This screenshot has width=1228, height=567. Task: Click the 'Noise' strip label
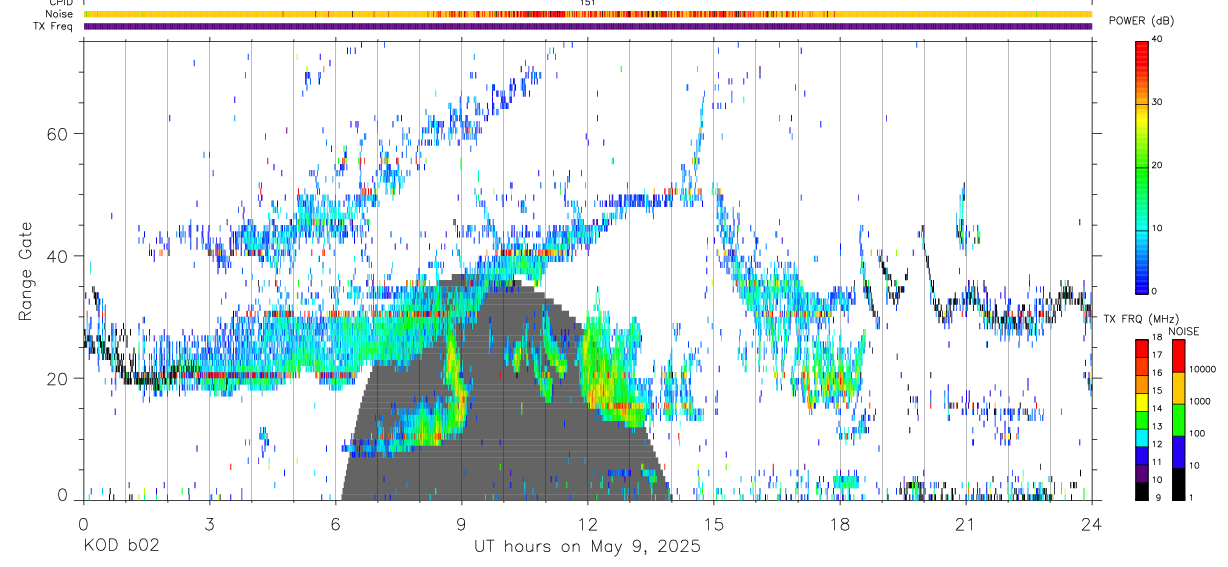click(x=59, y=14)
